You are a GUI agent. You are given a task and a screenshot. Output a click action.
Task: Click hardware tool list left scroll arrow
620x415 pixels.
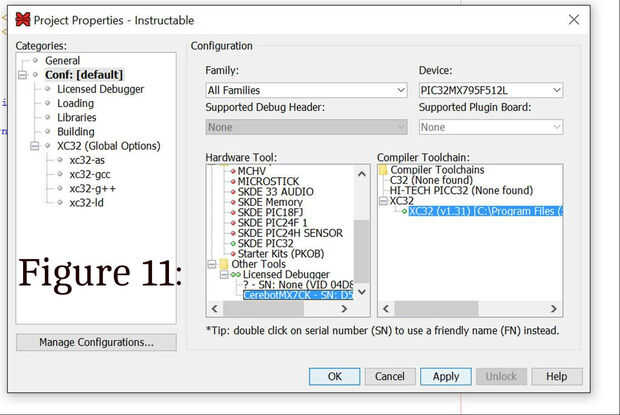(215, 308)
